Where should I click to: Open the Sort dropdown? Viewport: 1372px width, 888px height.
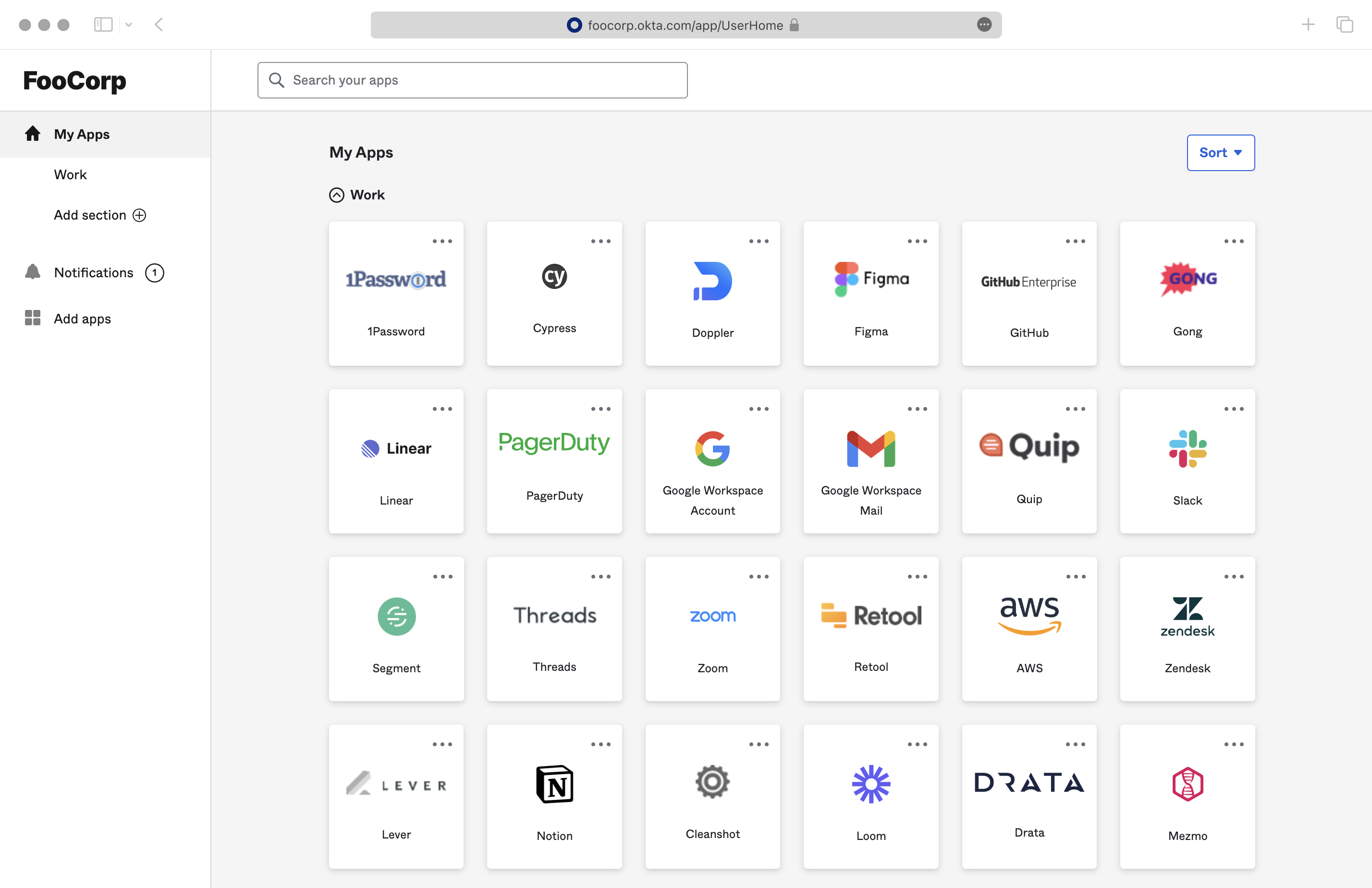(x=1220, y=152)
